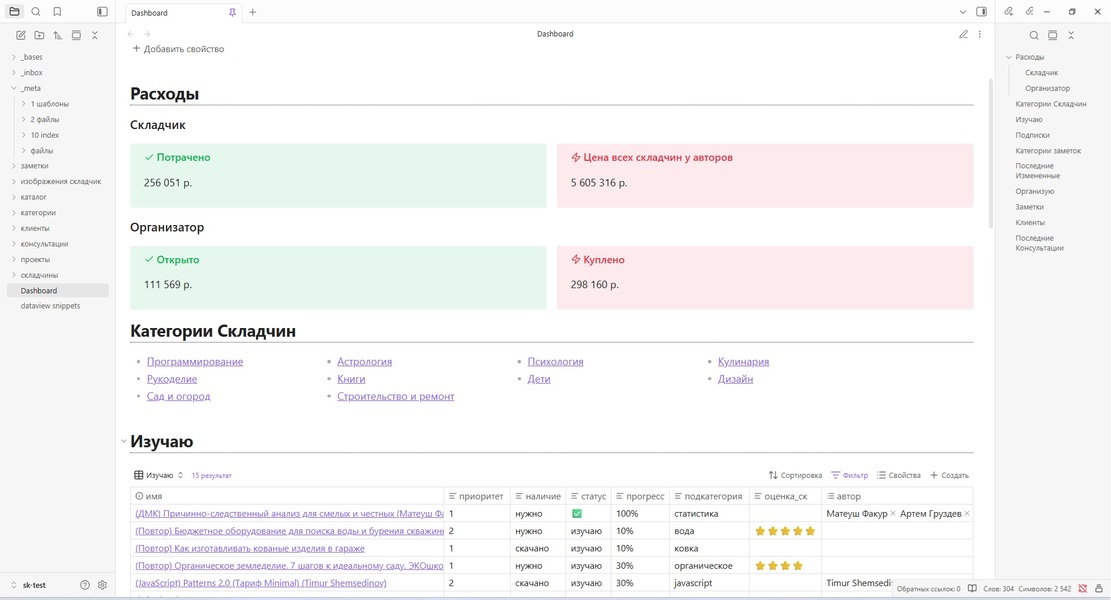Open a new tab with plus button

pyautogui.click(x=252, y=13)
